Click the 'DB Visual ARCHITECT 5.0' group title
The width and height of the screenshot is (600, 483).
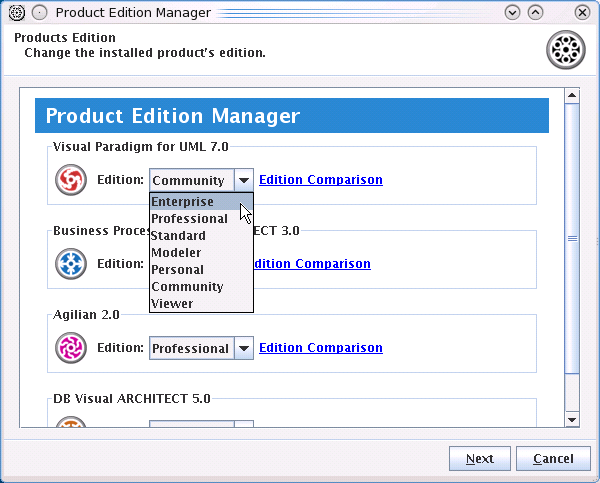pos(132,399)
